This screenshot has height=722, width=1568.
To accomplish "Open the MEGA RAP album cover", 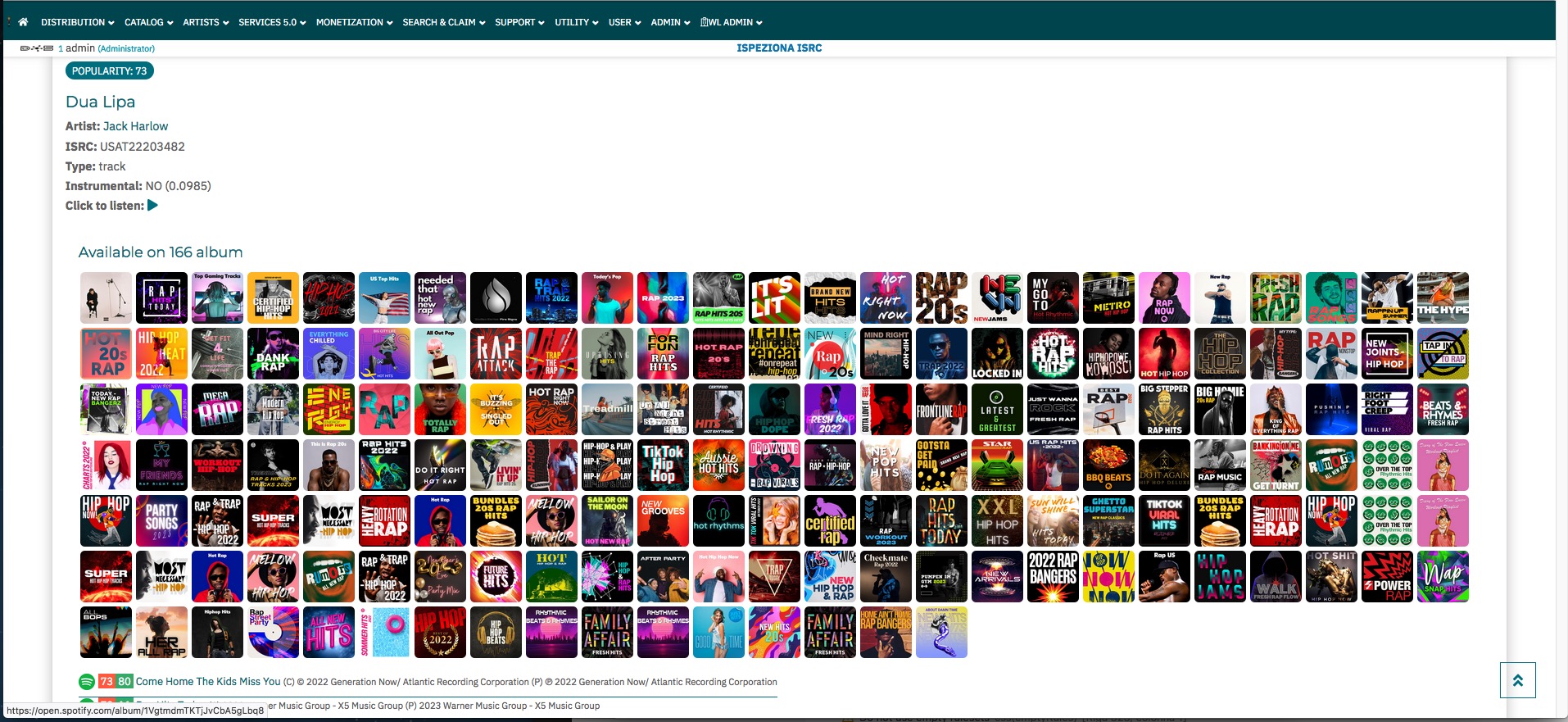I will tap(217, 409).
